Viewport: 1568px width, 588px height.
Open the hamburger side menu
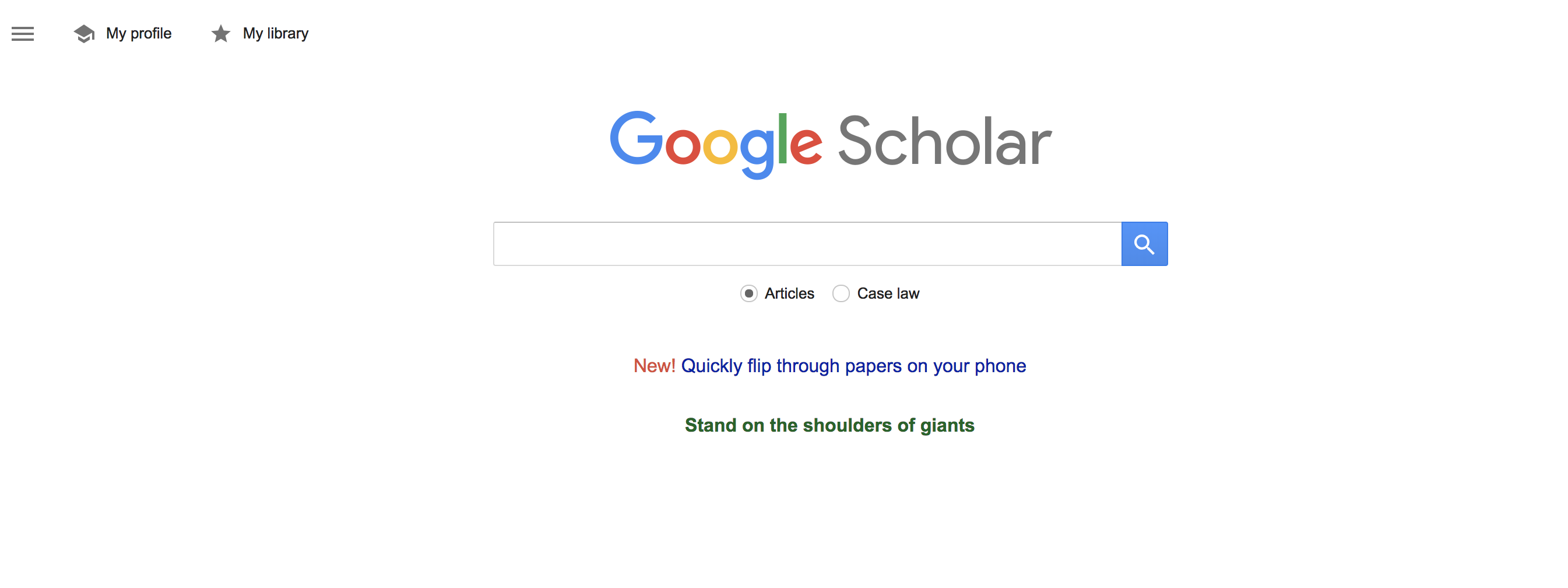[x=23, y=33]
